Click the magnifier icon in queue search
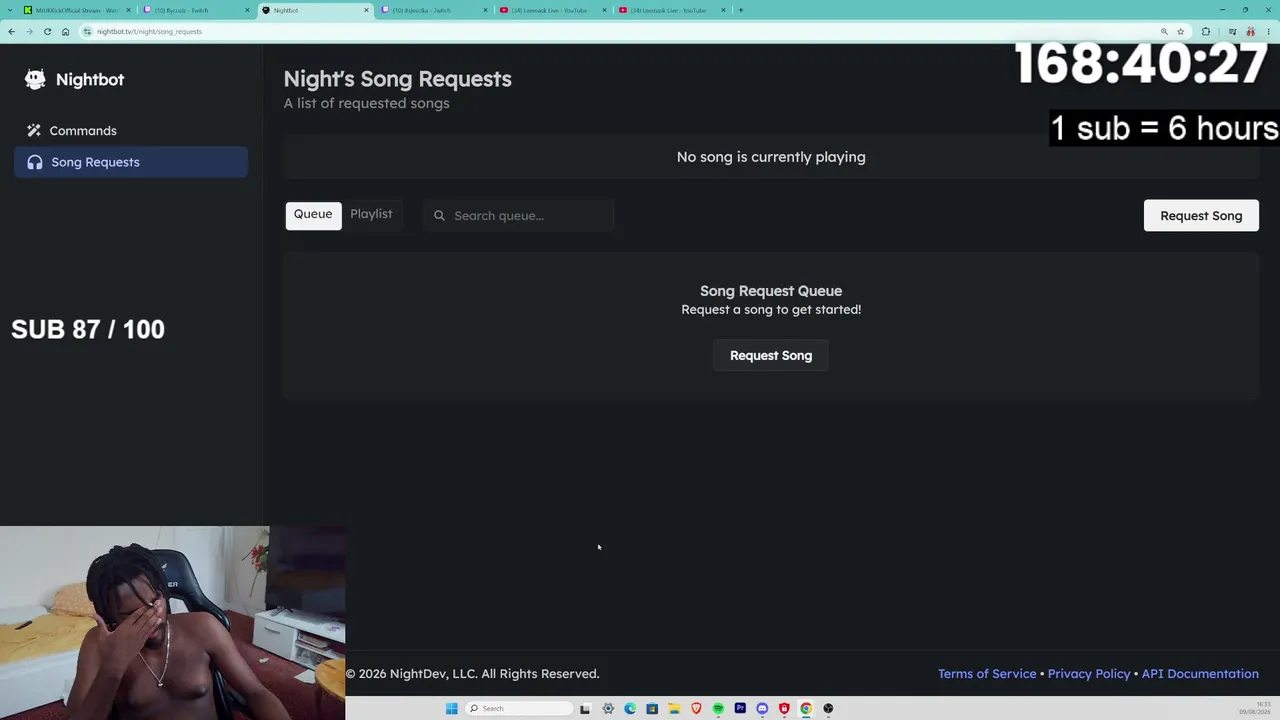 pyautogui.click(x=439, y=215)
